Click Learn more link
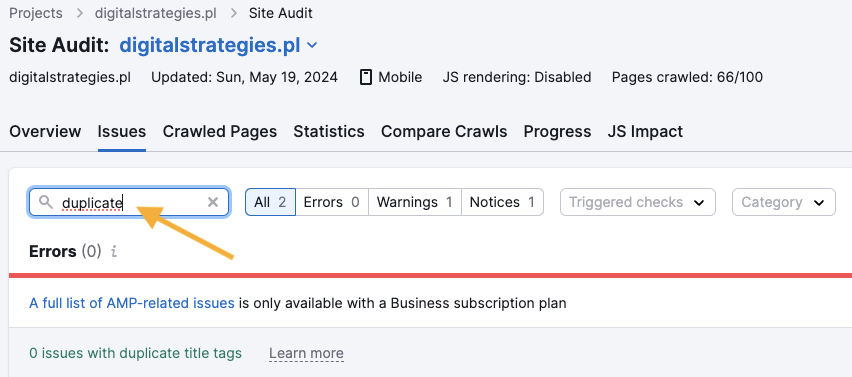 306,354
